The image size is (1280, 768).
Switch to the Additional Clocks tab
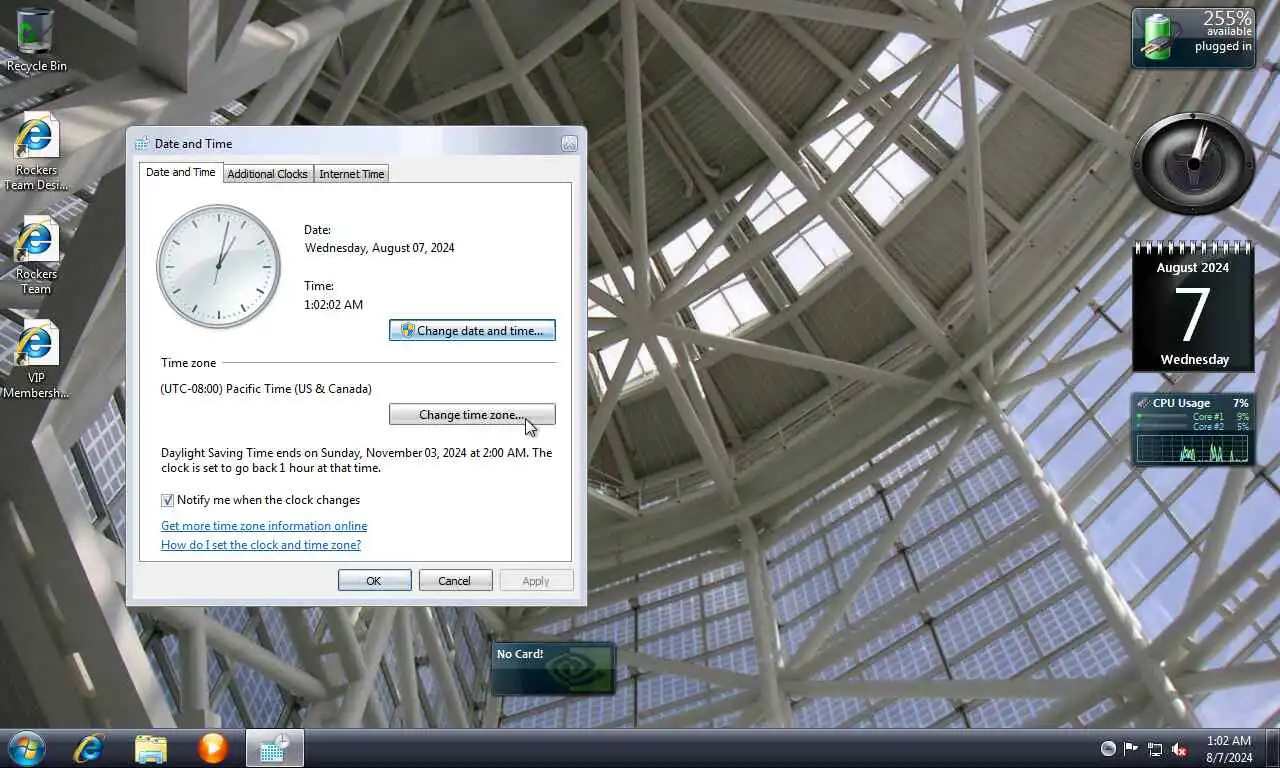click(267, 174)
